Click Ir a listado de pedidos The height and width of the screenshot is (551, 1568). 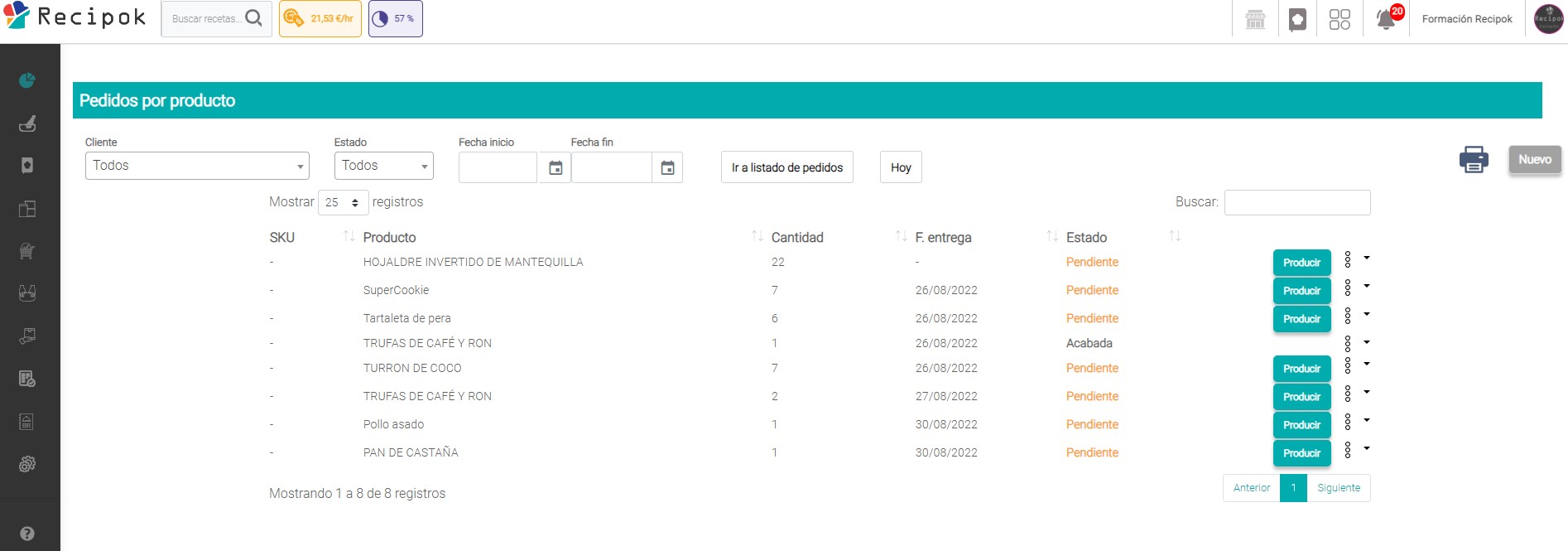tap(787, 167)
